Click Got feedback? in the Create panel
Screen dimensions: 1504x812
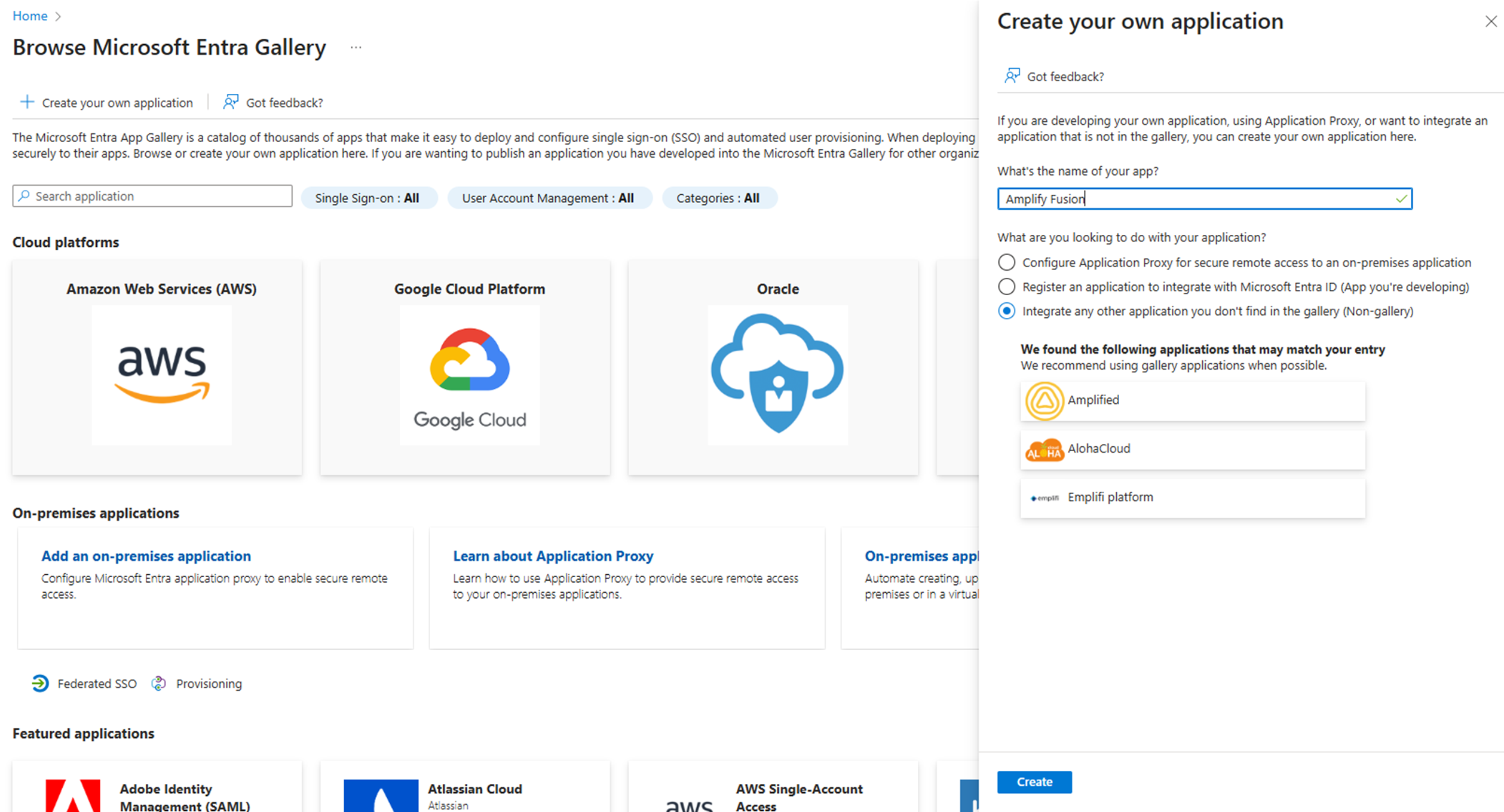point(1054,76)
